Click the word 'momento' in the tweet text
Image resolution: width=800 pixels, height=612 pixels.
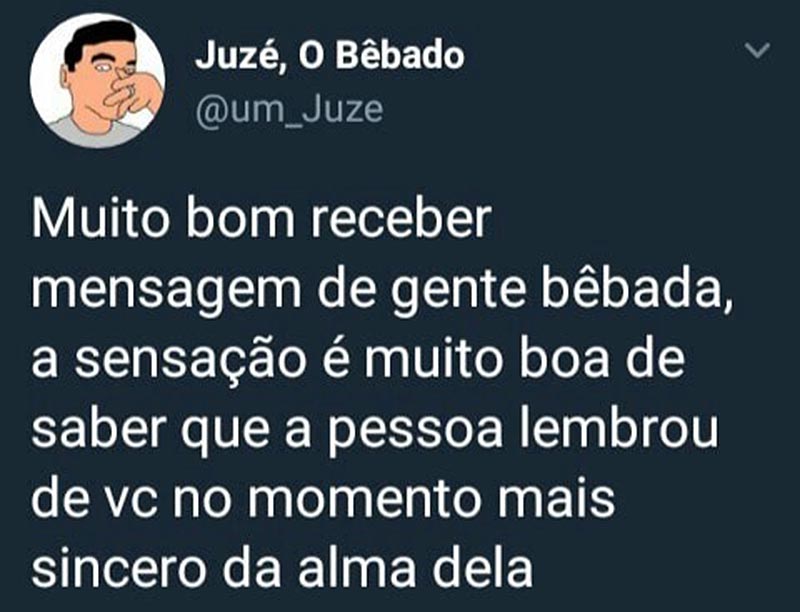pos(365,500)
